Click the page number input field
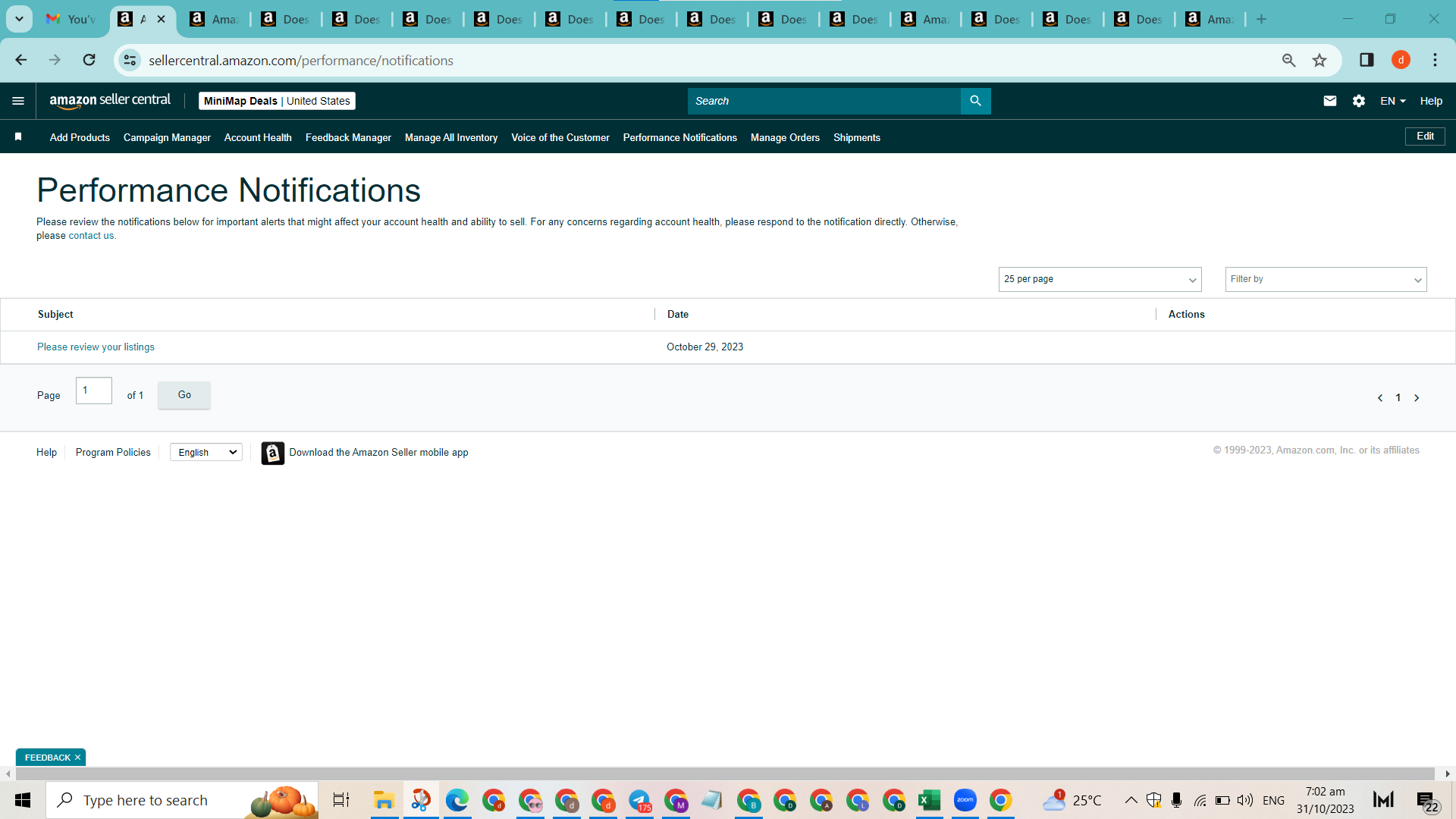Viewport: 1456px width, 819px height. click(94, 391)
